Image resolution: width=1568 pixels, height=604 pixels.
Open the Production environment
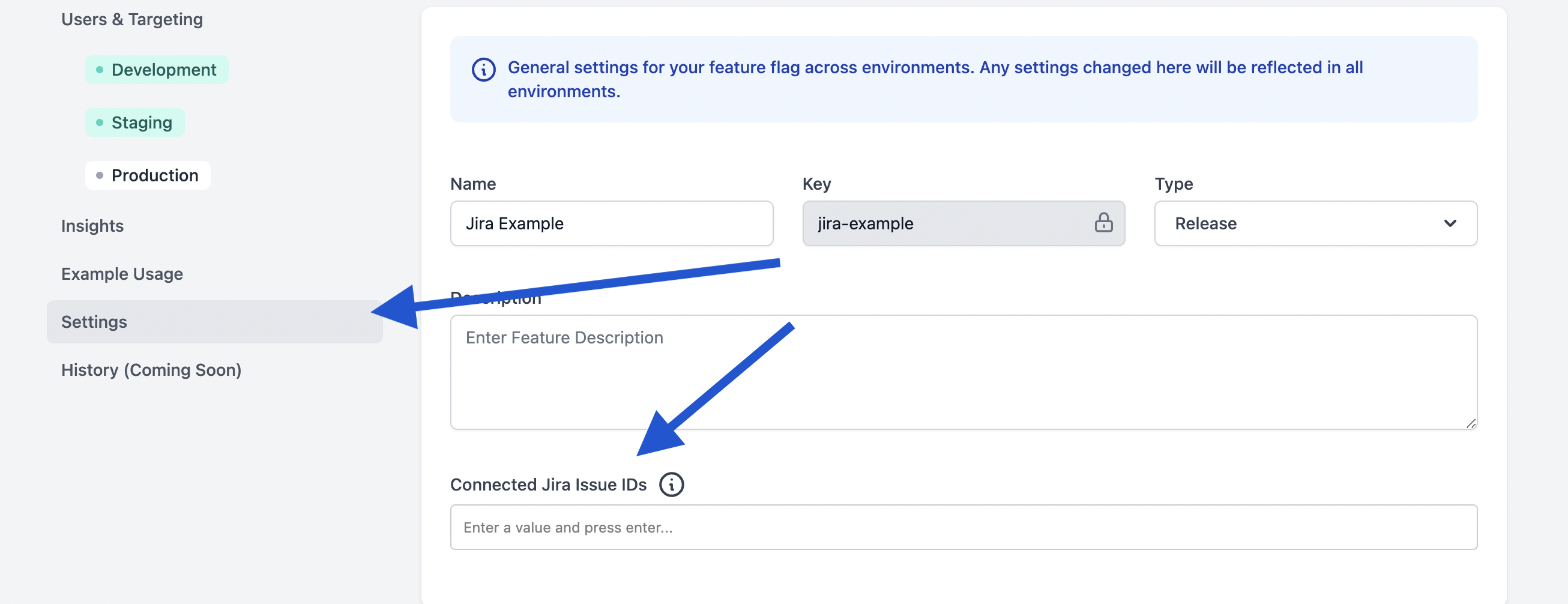(155, 175)
